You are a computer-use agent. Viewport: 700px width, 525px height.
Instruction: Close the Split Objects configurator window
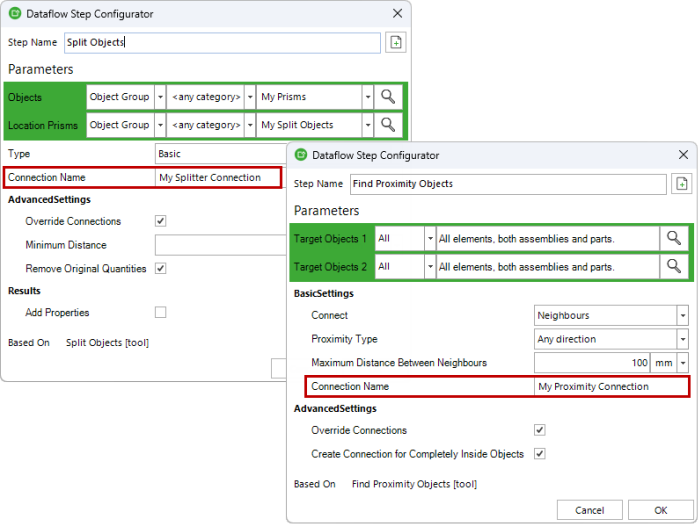[x=397, y=13]
